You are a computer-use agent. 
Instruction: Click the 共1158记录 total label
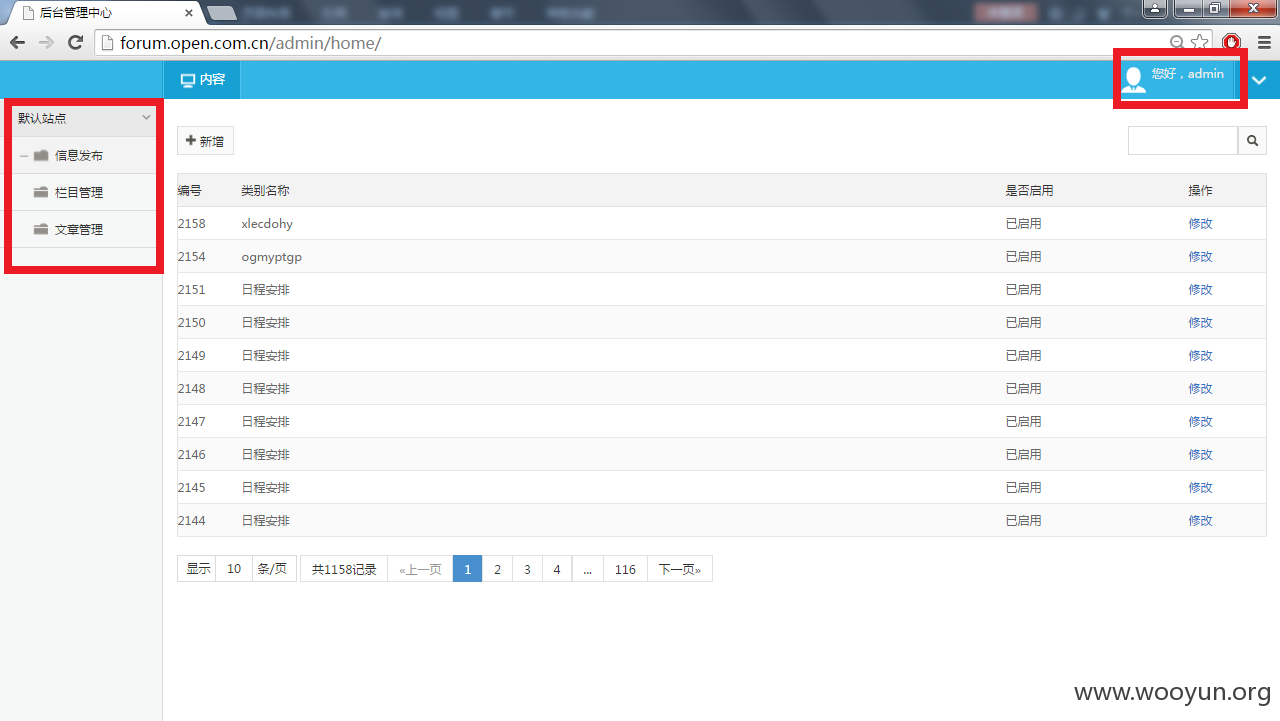pos(344,569)
